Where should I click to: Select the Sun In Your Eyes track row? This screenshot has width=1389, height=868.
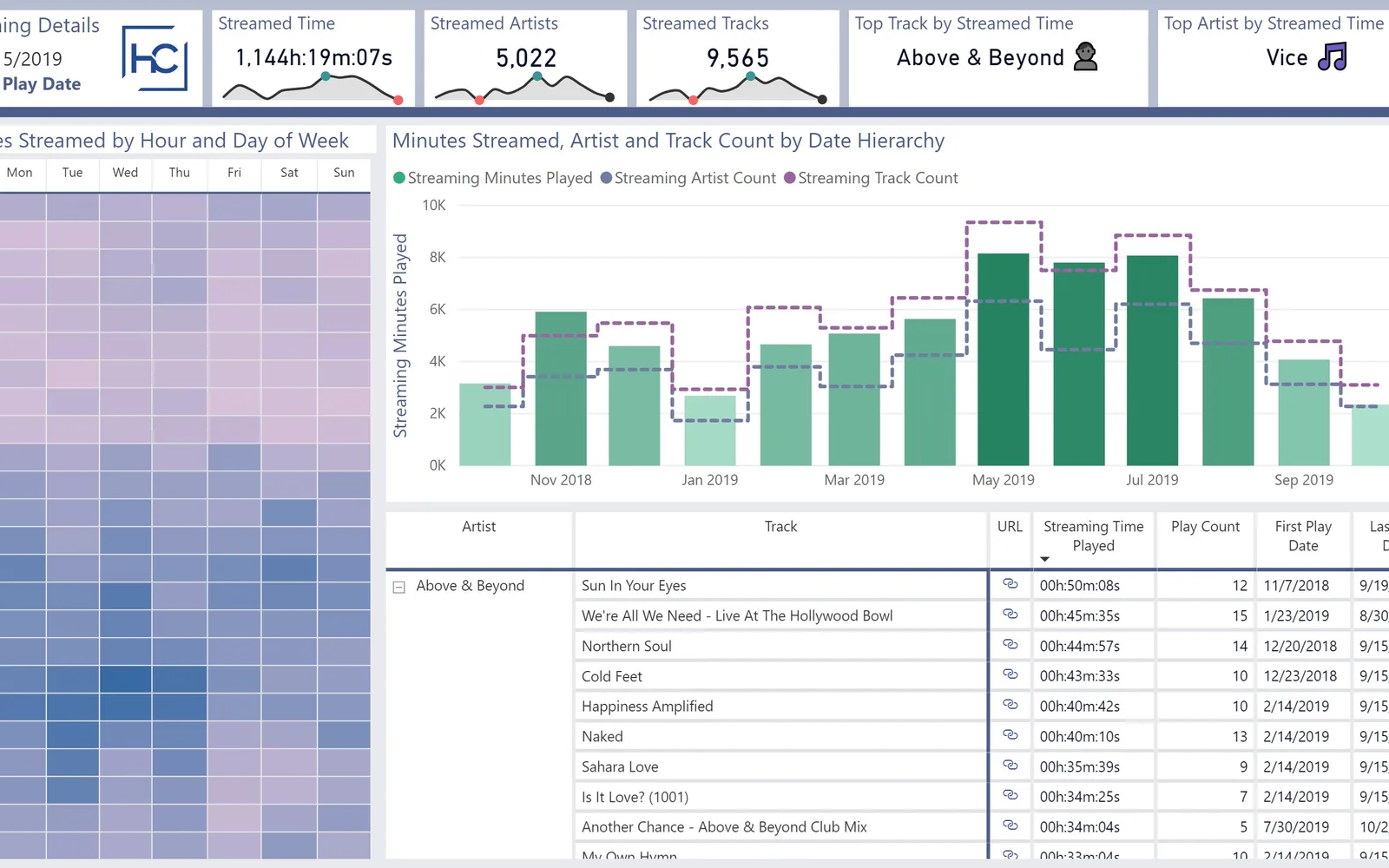pyautogui.click(x=780, y=586)
